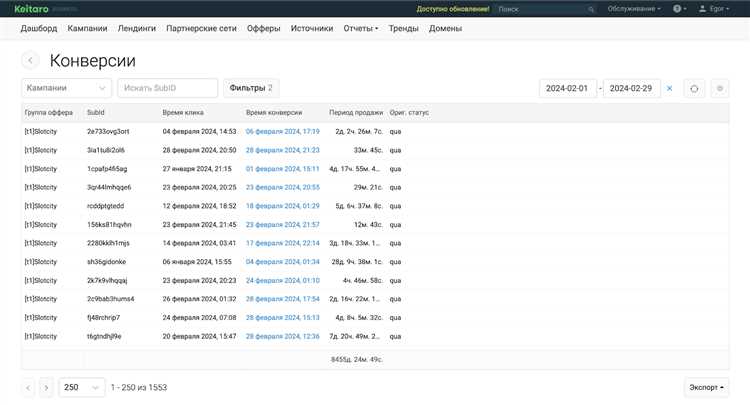This screenshot has width=750, height=405.
Task: Click click time 06 января 2024, 15:55
Action: pos(197,262)
